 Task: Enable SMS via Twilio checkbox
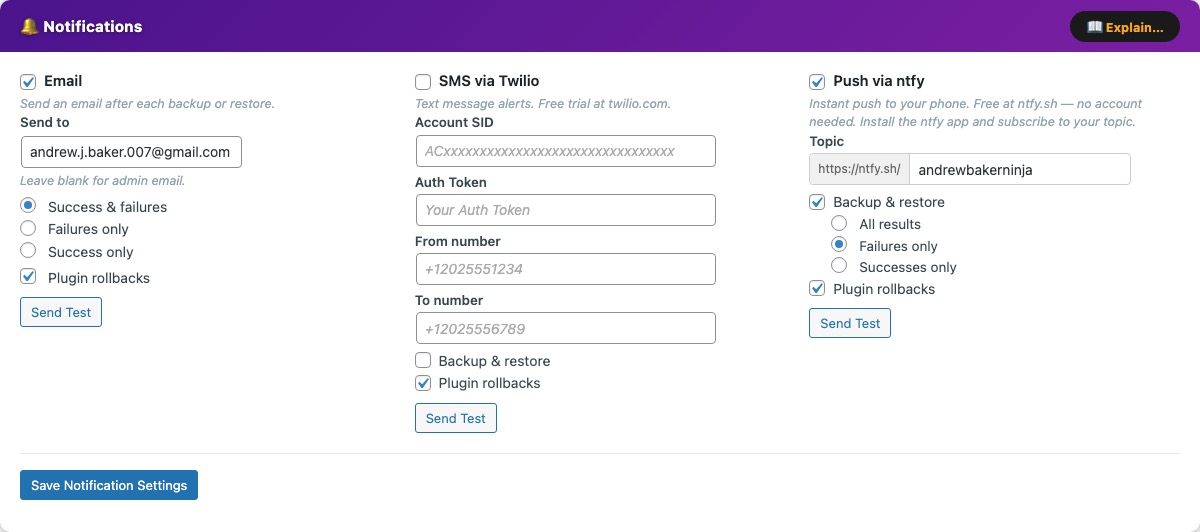pos(423,81)
